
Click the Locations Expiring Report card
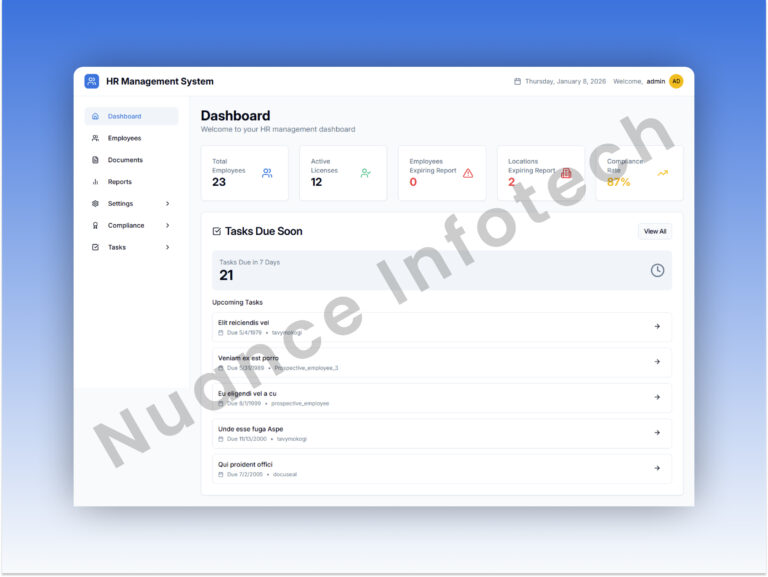click(540, 173)
